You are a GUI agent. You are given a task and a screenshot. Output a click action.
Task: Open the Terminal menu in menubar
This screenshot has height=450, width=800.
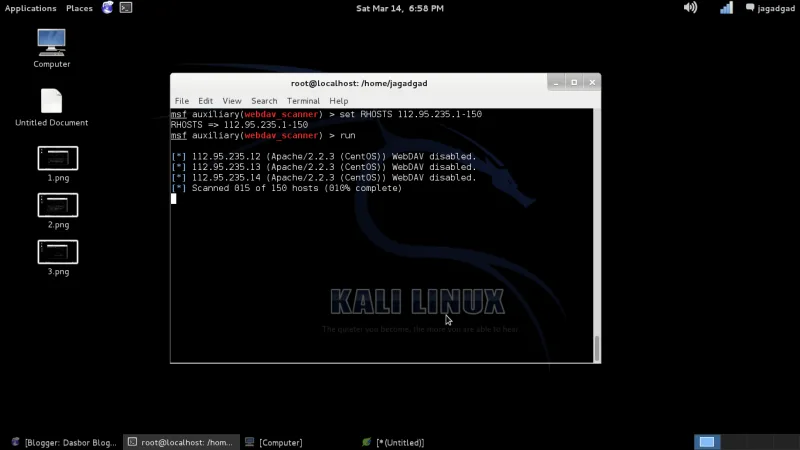click(303, 101)
